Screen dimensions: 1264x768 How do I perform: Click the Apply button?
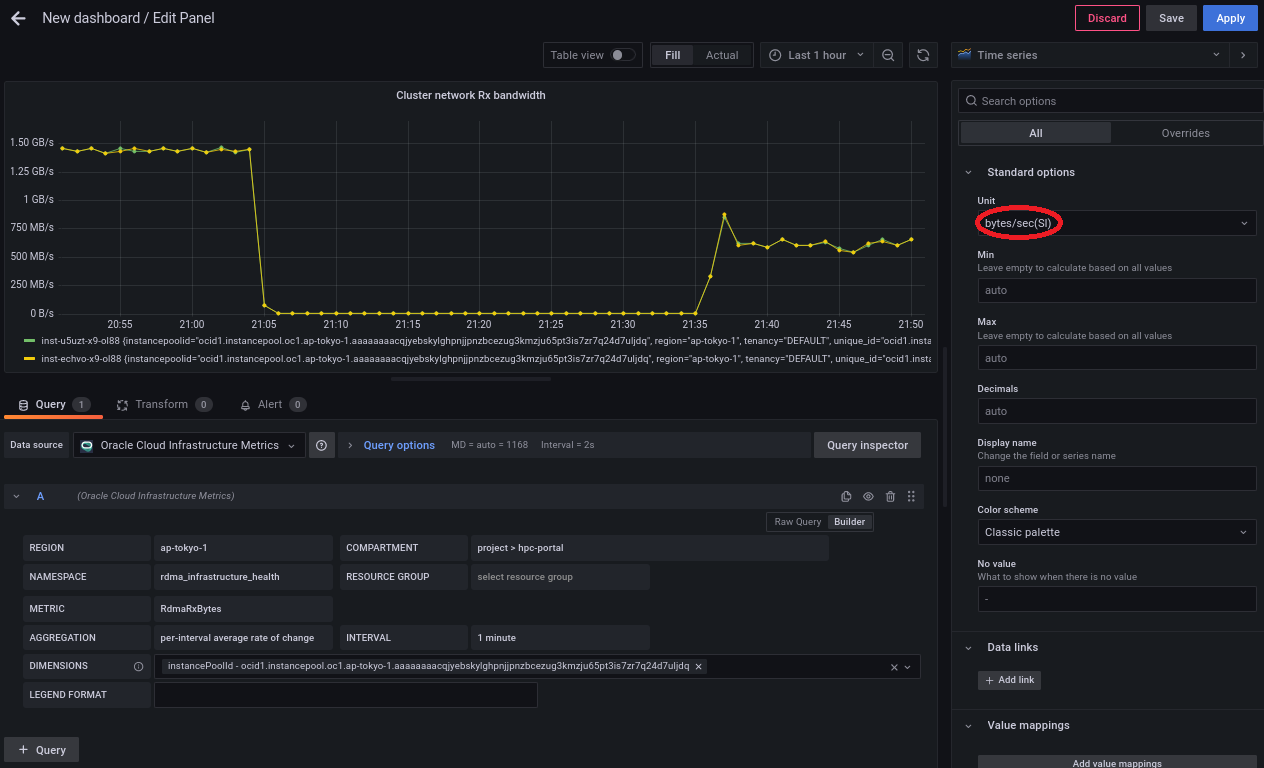pyautogui.click(x=1230, y=18)
